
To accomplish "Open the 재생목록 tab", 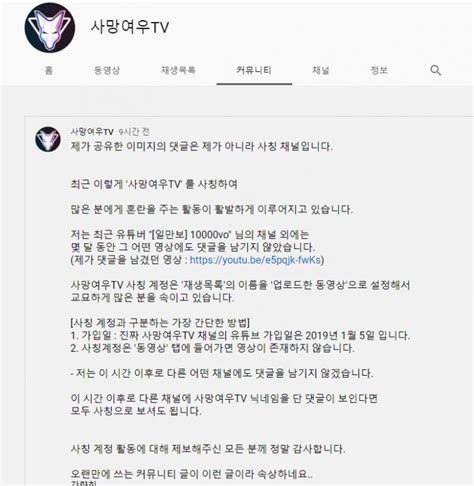I will pos(178,70).
